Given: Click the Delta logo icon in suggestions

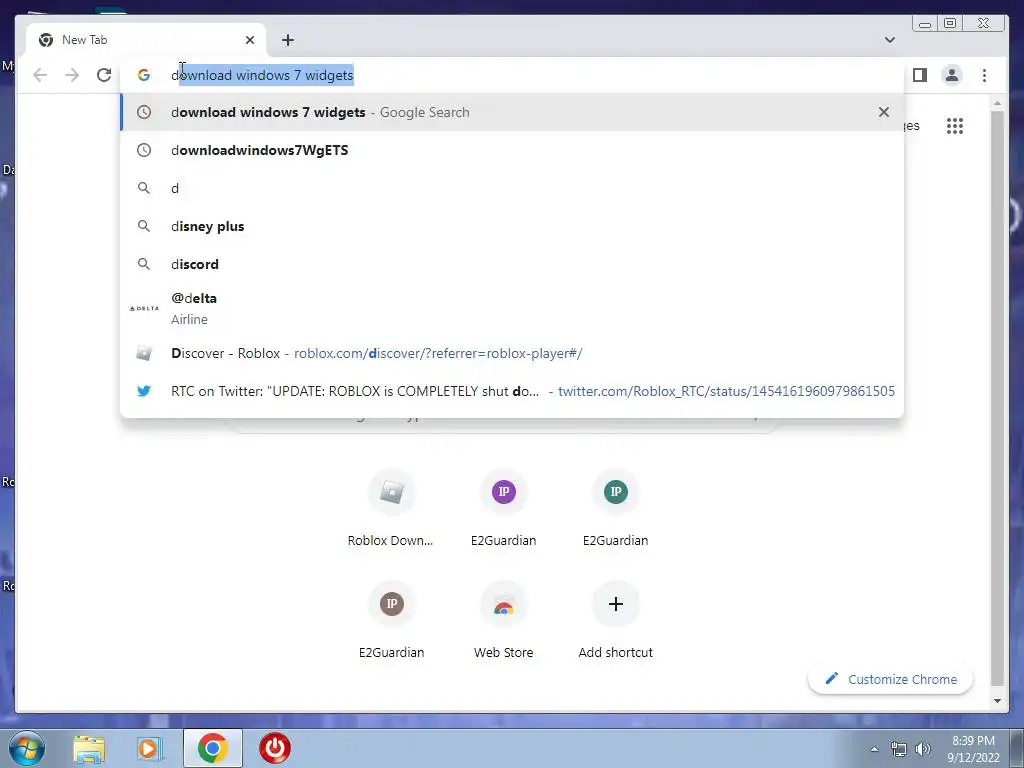Looking at the screenshot, I should (144, 308).
